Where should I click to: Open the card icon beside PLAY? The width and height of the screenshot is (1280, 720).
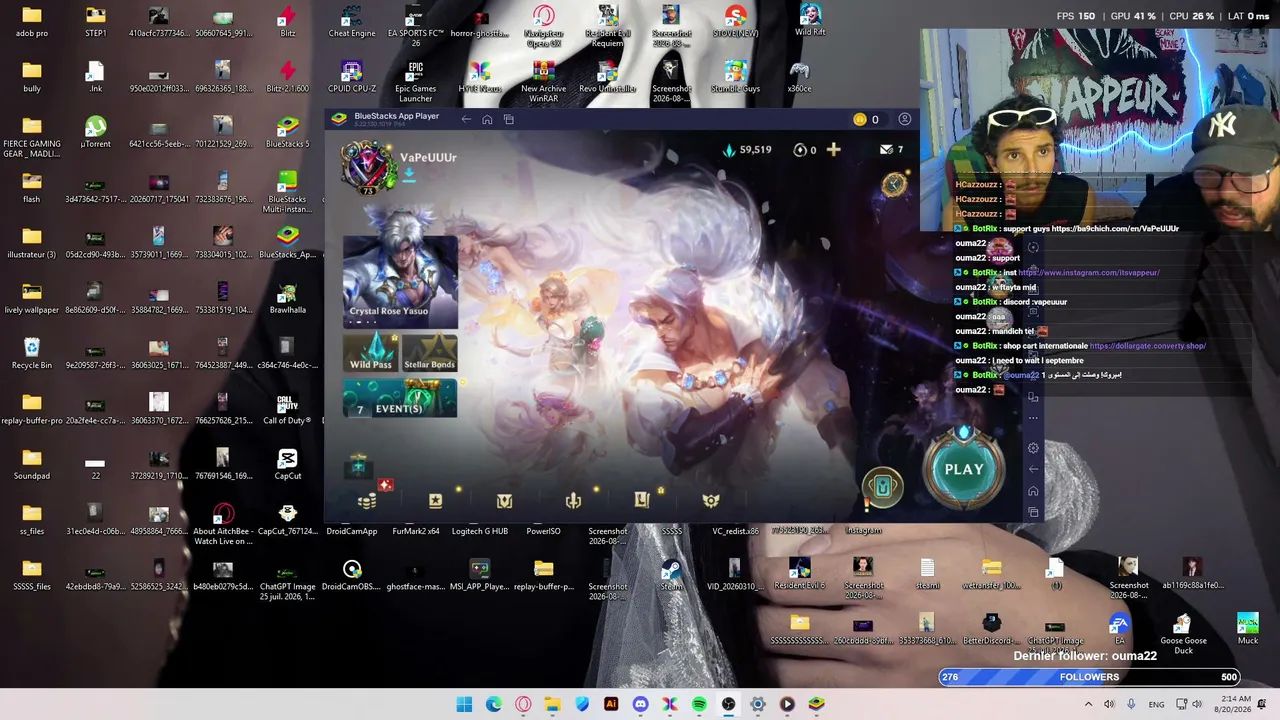pos(882,487)
